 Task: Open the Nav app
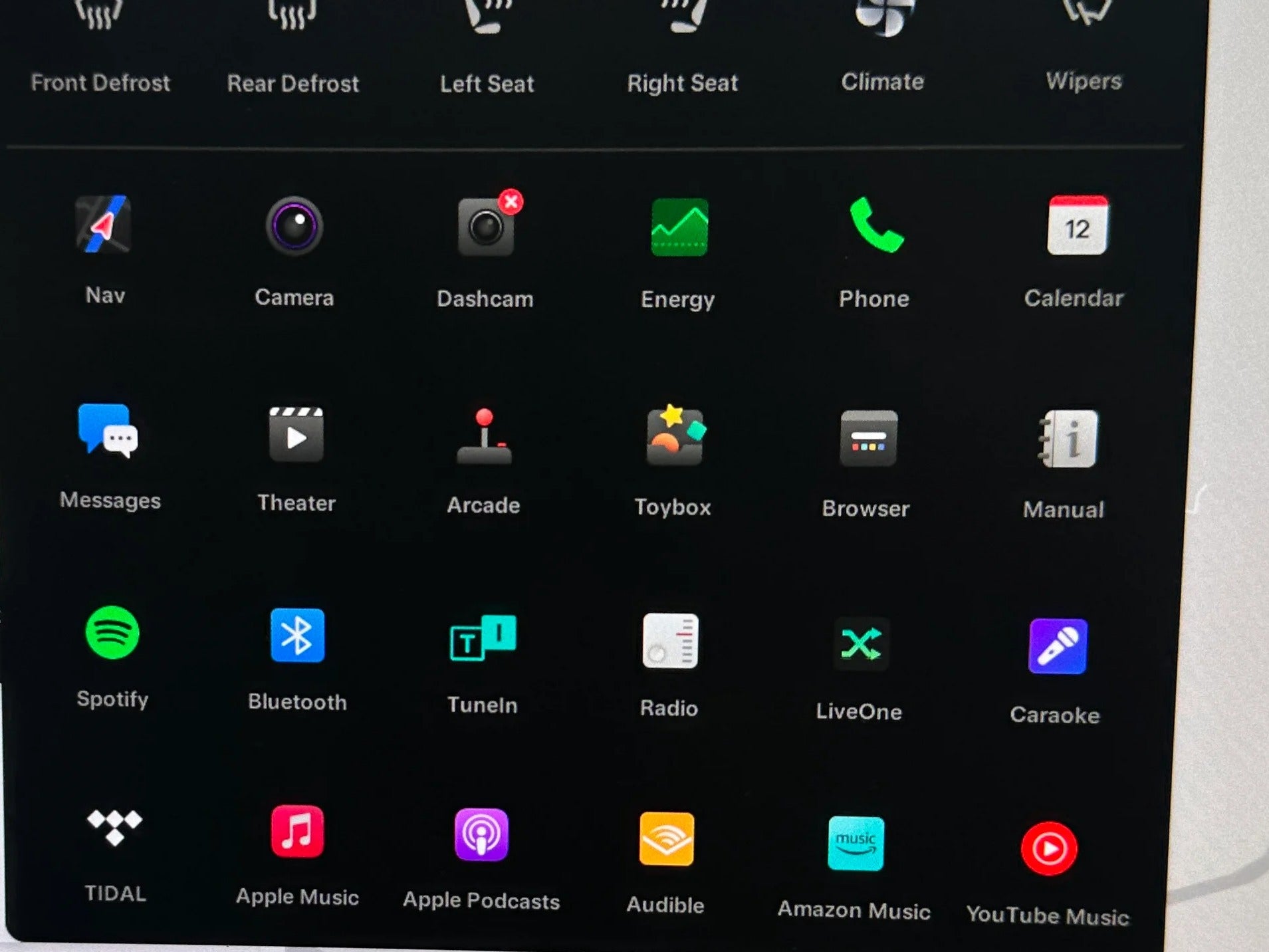click(103, 225)
